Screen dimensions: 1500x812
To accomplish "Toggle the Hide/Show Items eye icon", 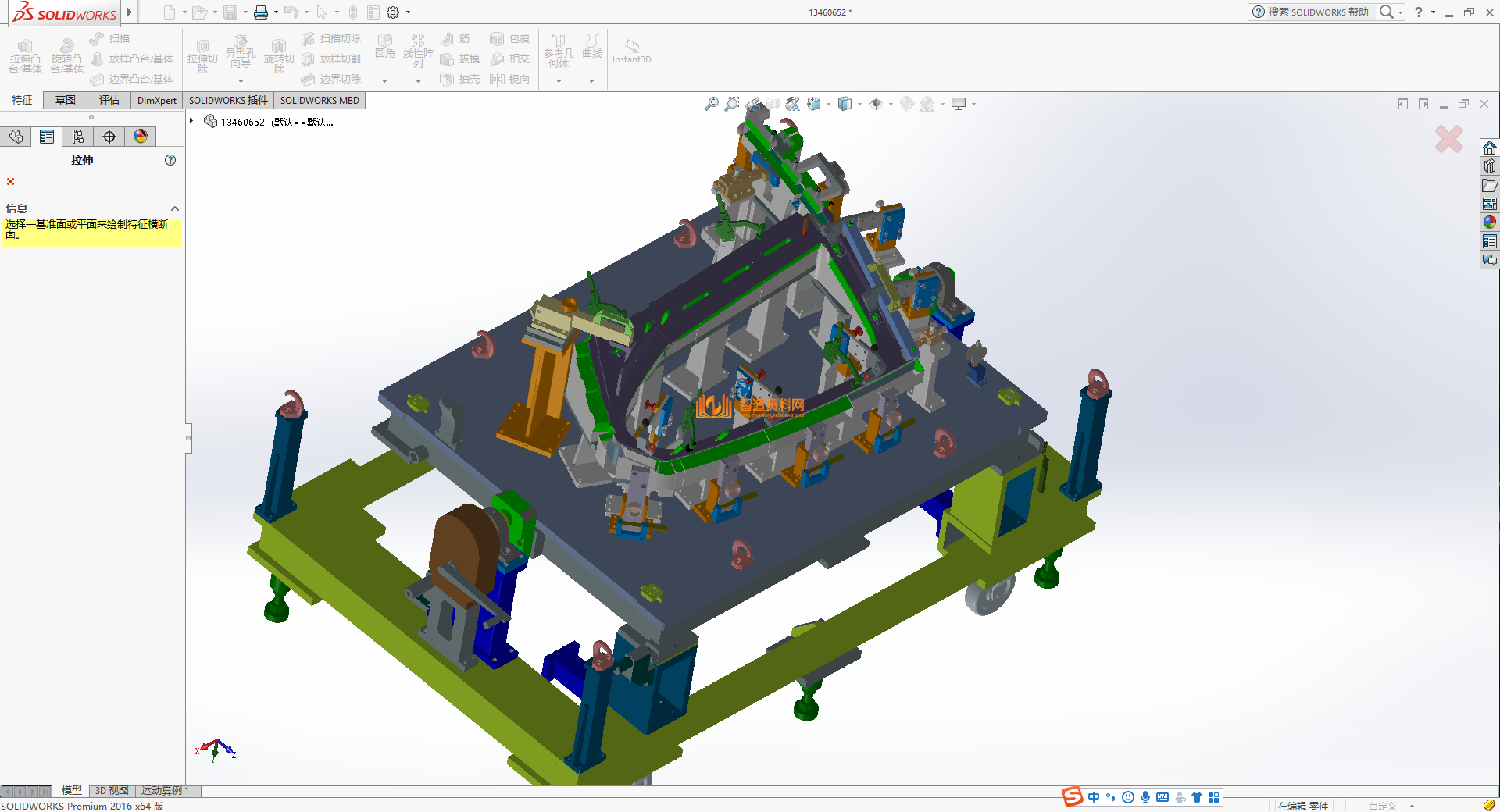I will 876,104.
